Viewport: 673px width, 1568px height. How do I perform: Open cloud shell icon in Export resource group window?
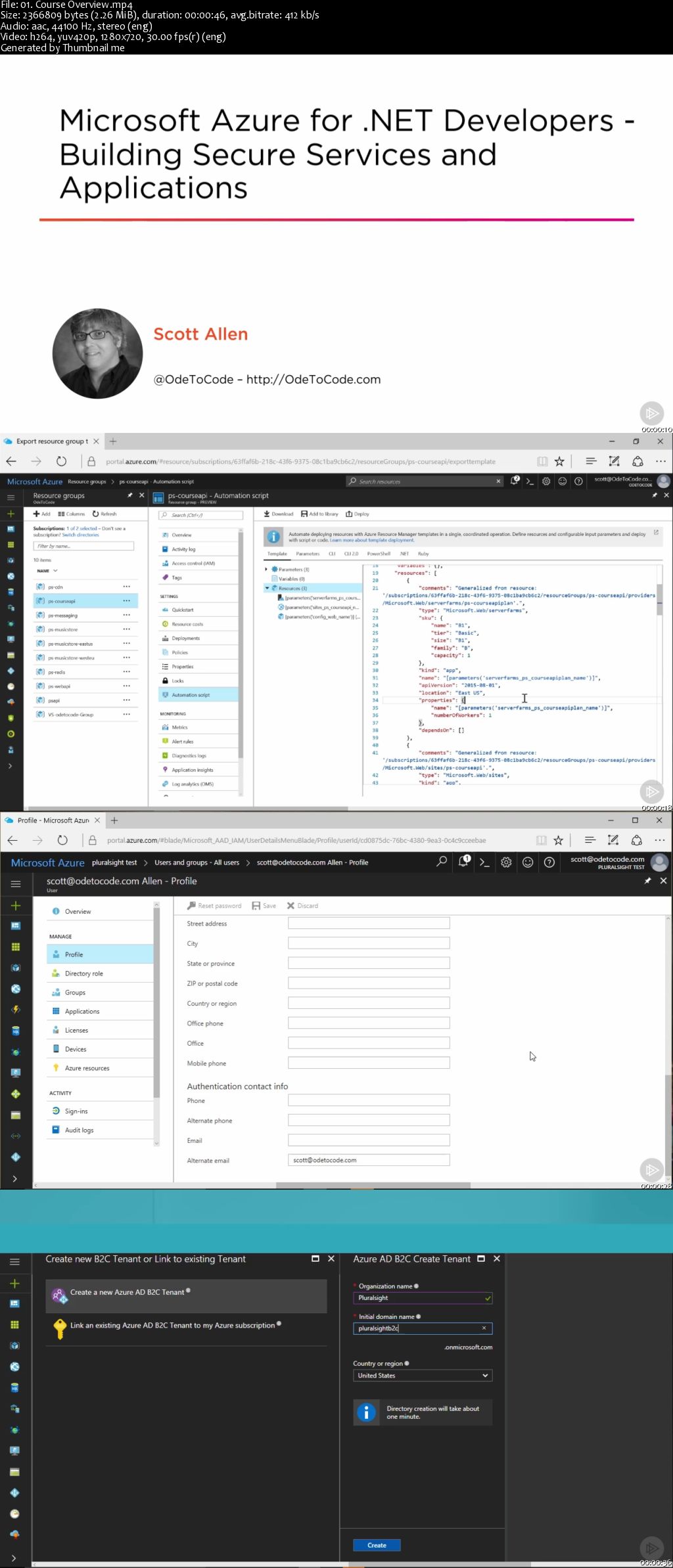tap(530, 482)
